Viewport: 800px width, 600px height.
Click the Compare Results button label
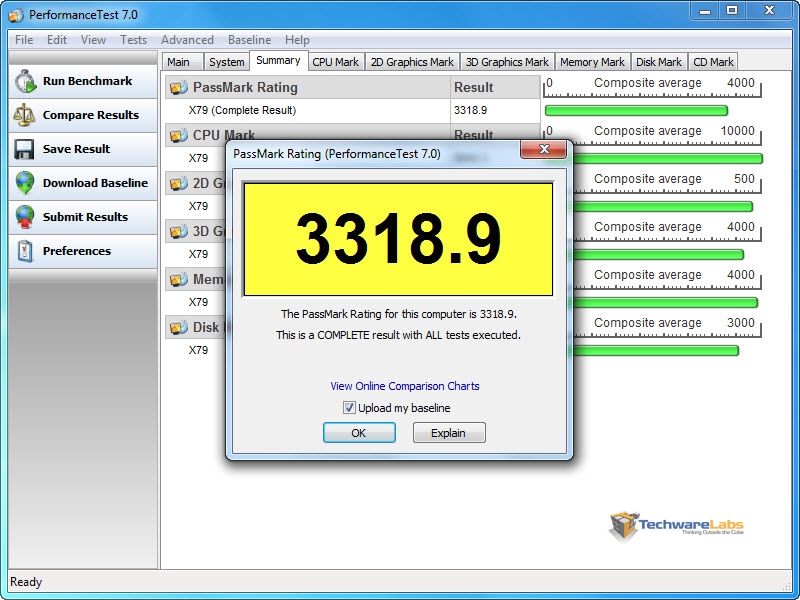point(91,115)
